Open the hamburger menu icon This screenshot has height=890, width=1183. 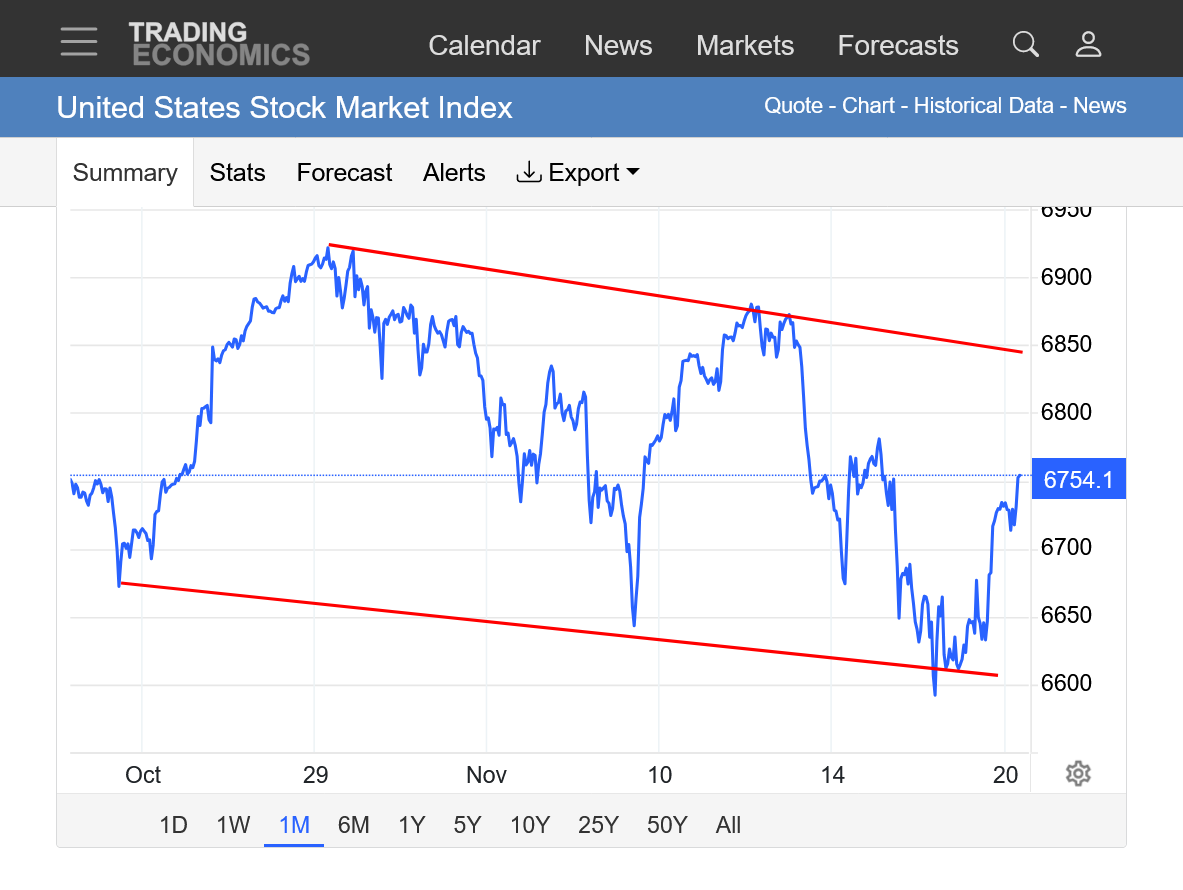pyautogui.click(x=79, y=43)
